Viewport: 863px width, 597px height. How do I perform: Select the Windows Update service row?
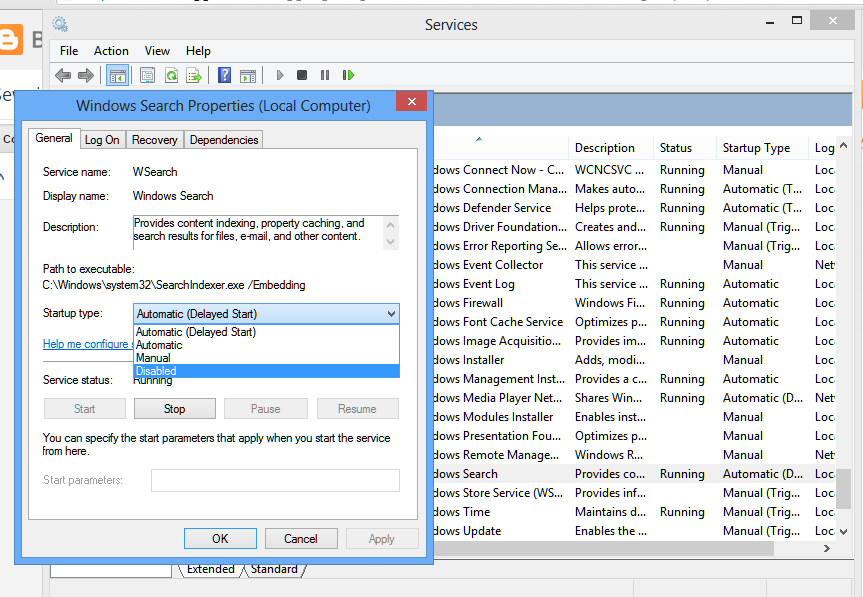tap(633, 531)
